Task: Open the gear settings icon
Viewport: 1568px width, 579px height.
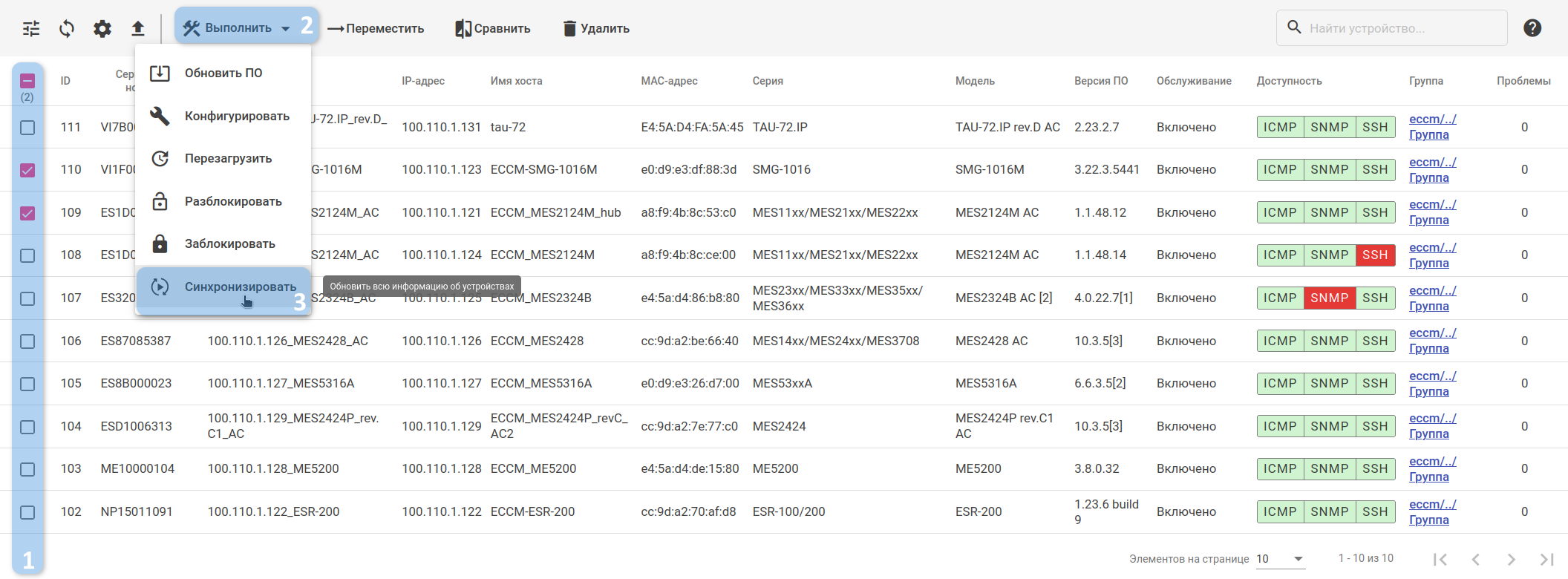Action: [102, 29]
